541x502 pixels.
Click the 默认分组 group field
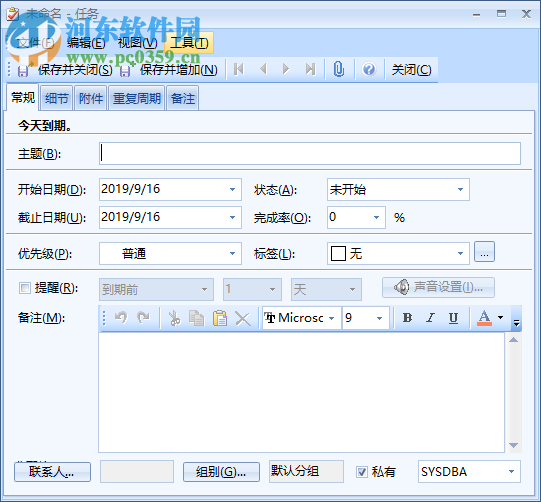pos(306,471)
